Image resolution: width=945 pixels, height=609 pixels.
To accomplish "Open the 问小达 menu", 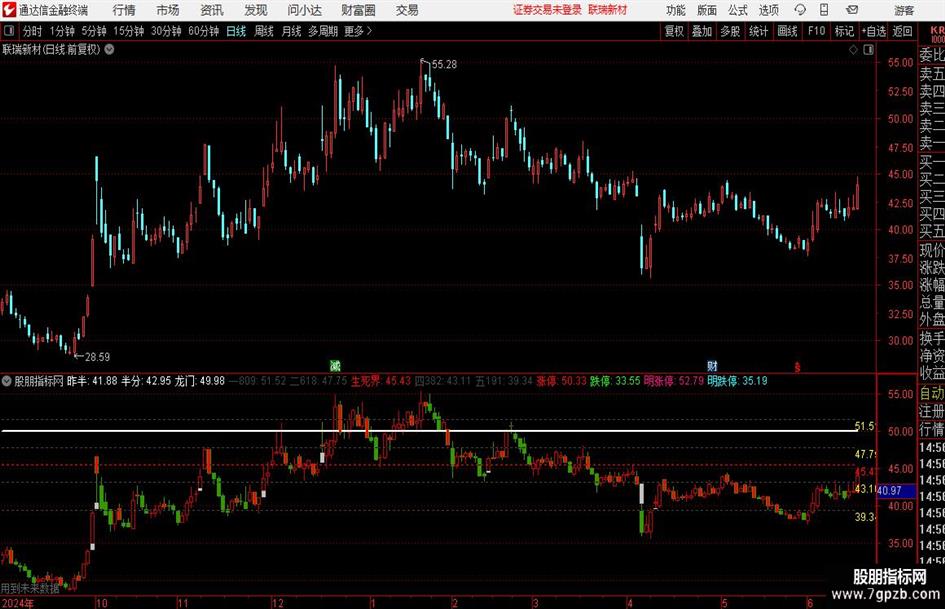I will pyautogui.click(x=304, y=10).
